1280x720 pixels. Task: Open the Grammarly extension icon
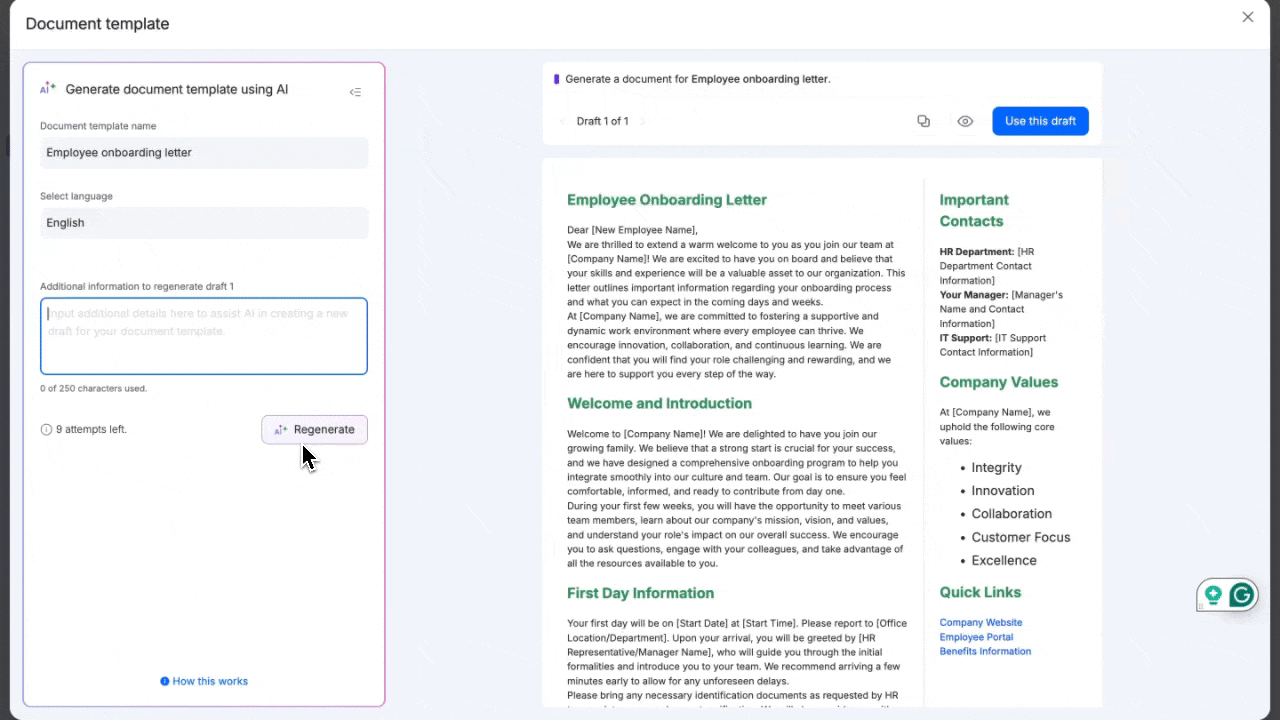(1241, 596)
